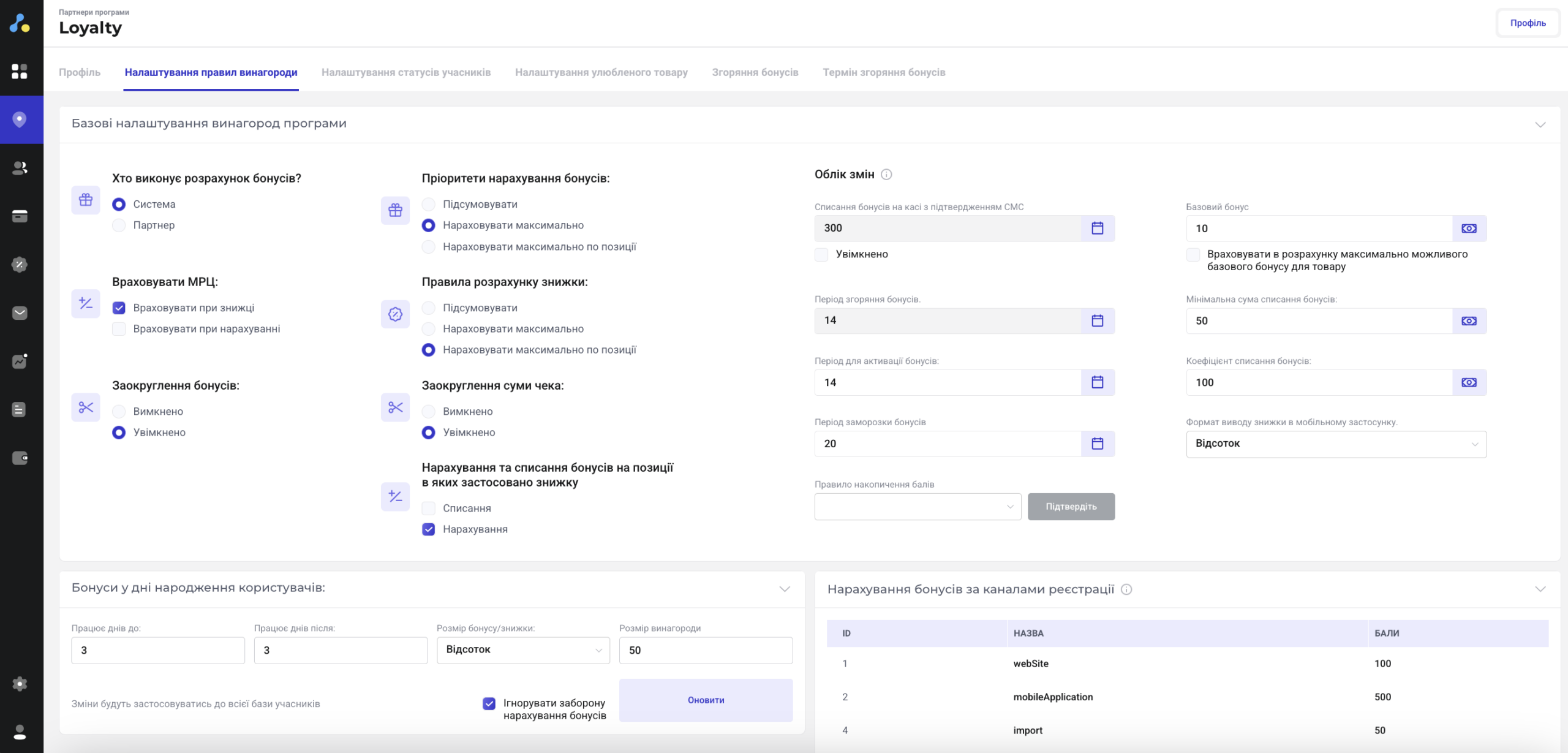
Task: Click the info icon beside Облік змін
Action: (x=886, y=175)
